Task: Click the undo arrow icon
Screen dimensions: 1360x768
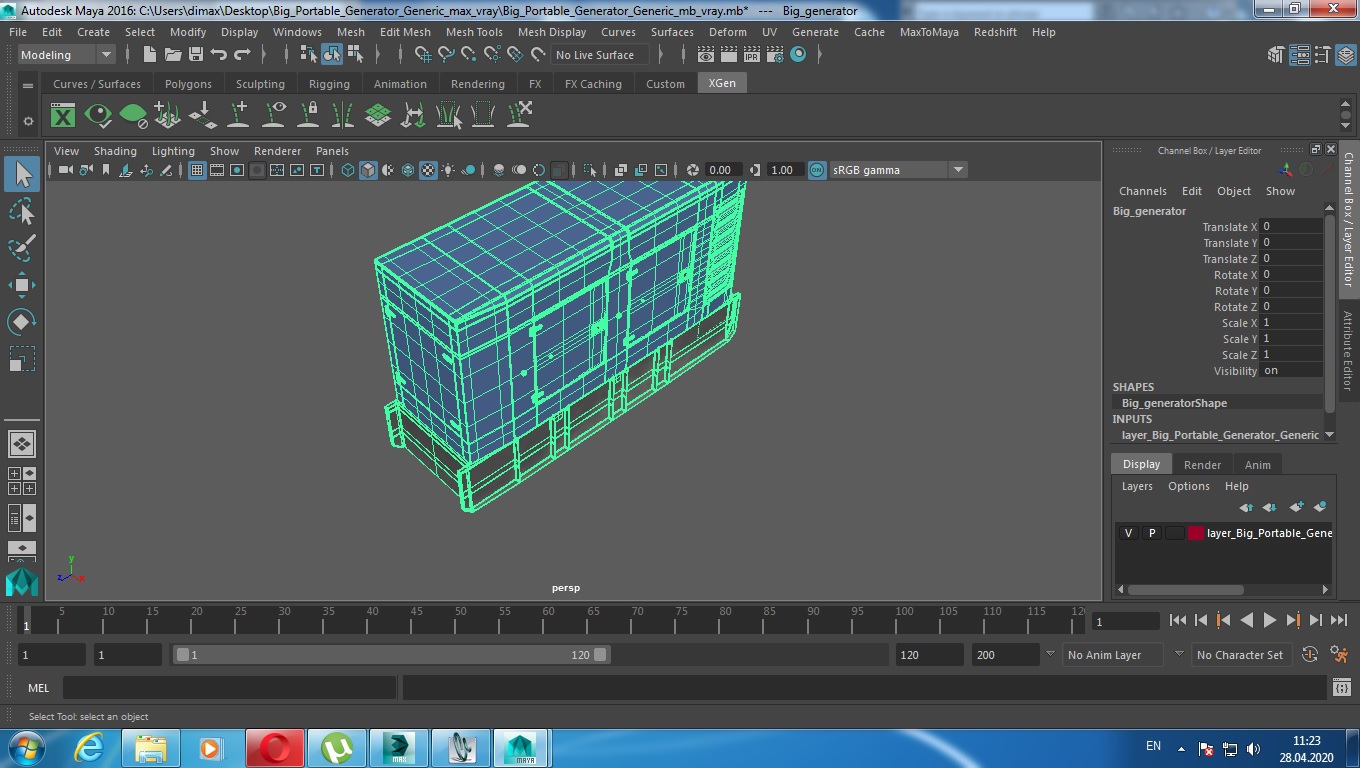Action: pyautogui.click(x=219, y=55)
